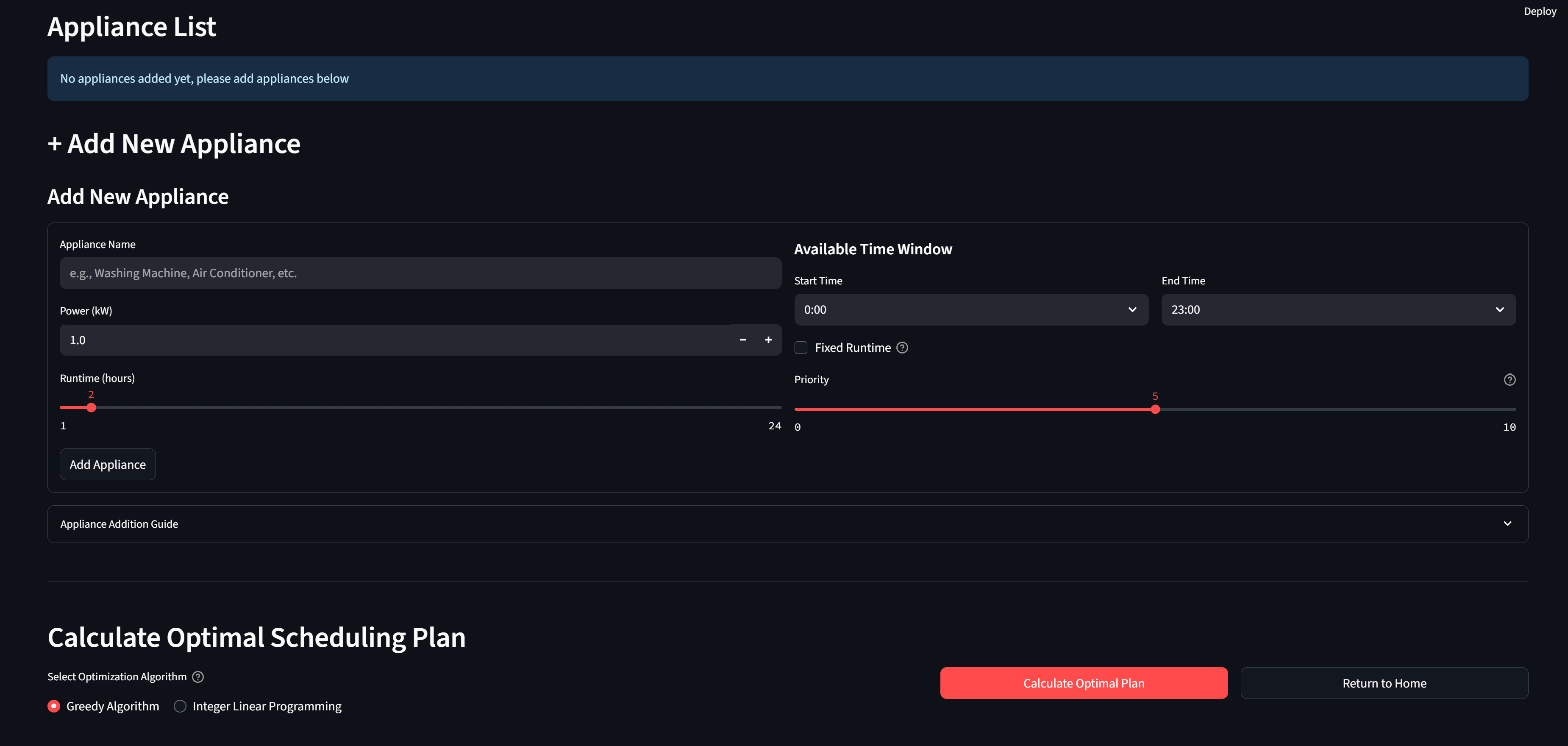Click the Runtime hours slider handle
This screenshot has height=746, width=1568.
pos(91,407)
